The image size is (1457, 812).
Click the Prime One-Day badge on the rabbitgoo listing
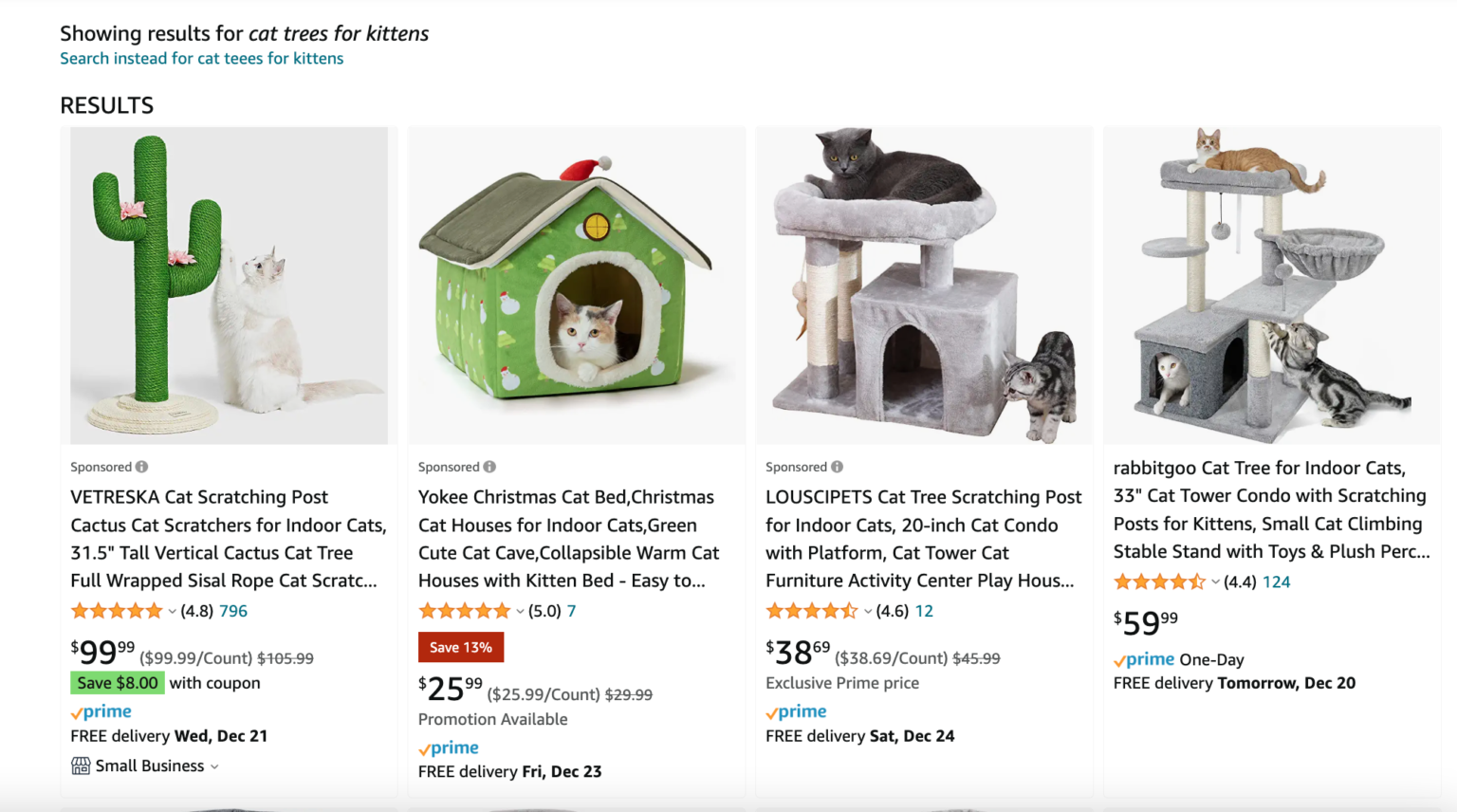(x=1143, y=658)
